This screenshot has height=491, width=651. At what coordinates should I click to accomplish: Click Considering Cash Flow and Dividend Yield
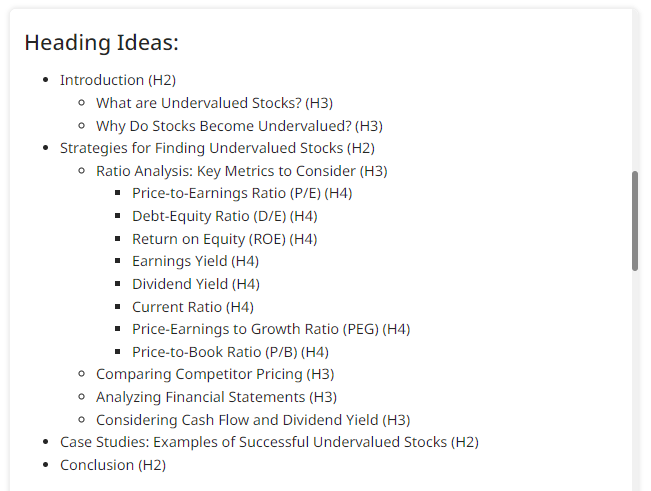pos(253,420)
